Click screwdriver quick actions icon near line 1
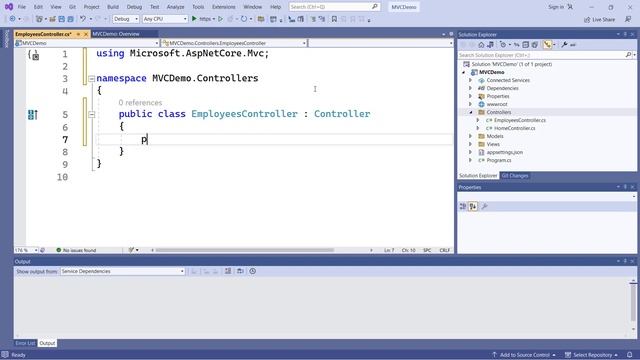Image resolution: width=640 pixels, height=360 pixels. pos(34,55)
